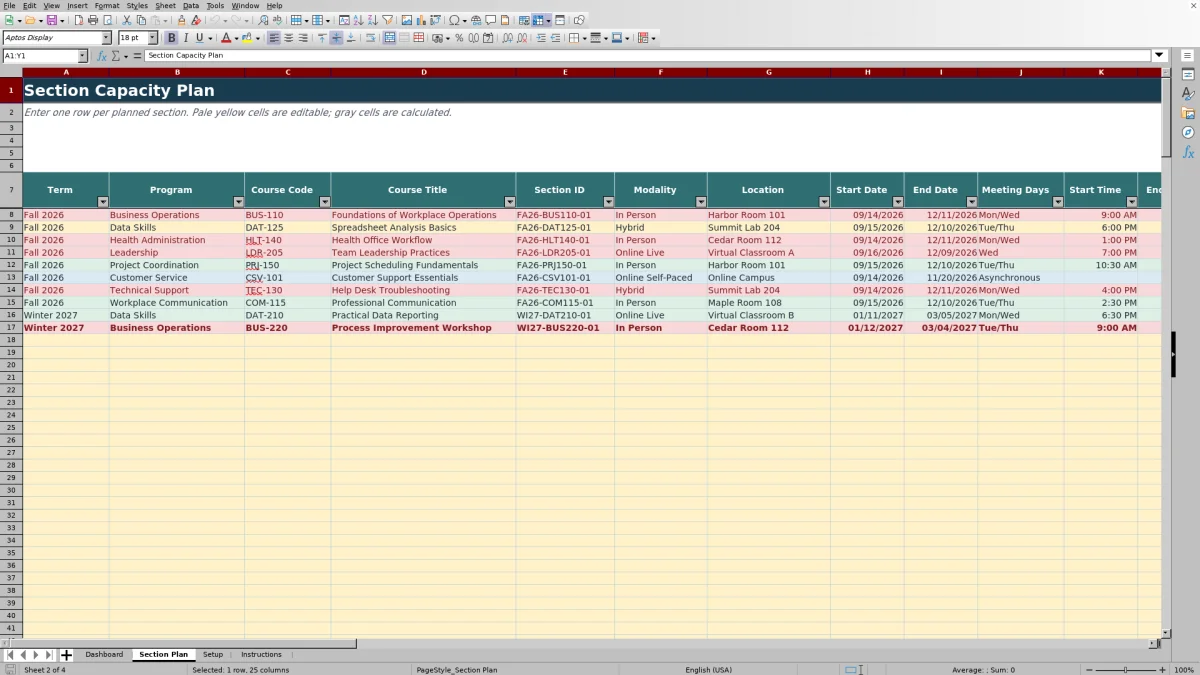Click the English (USA) language status field
Image resolution: width=1200 pixels, height=675 pixels.
(708, 670)
